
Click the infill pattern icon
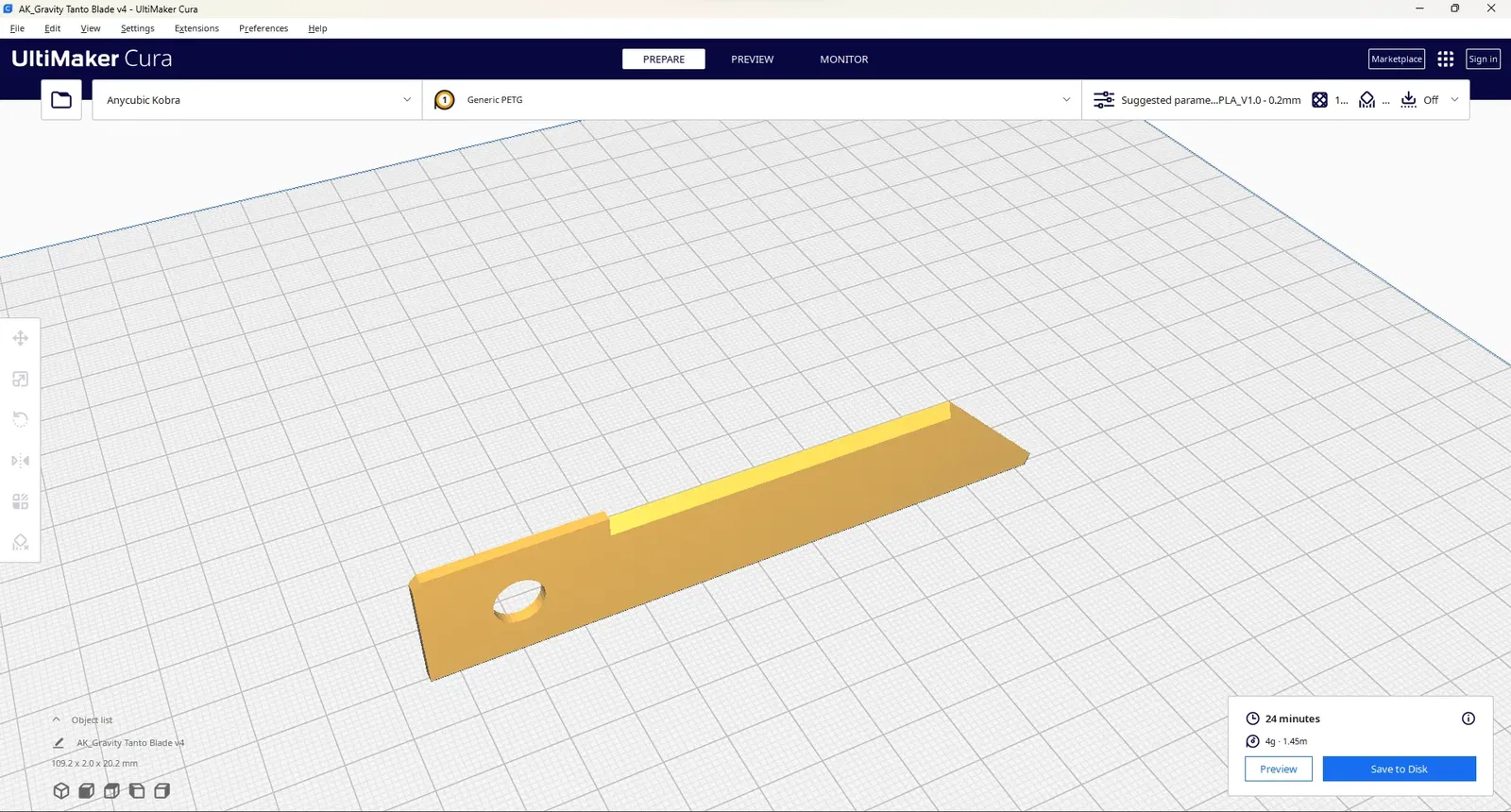click(1319, 99)
